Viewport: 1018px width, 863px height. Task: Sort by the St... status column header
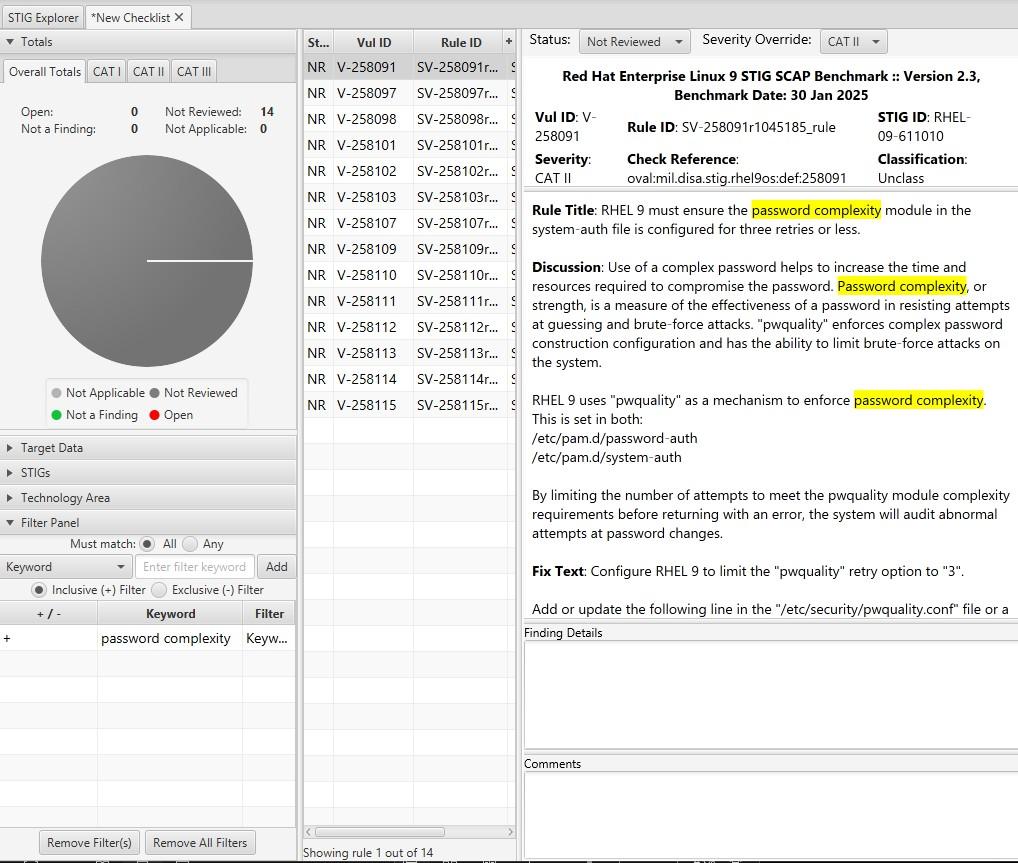point(318,42)
